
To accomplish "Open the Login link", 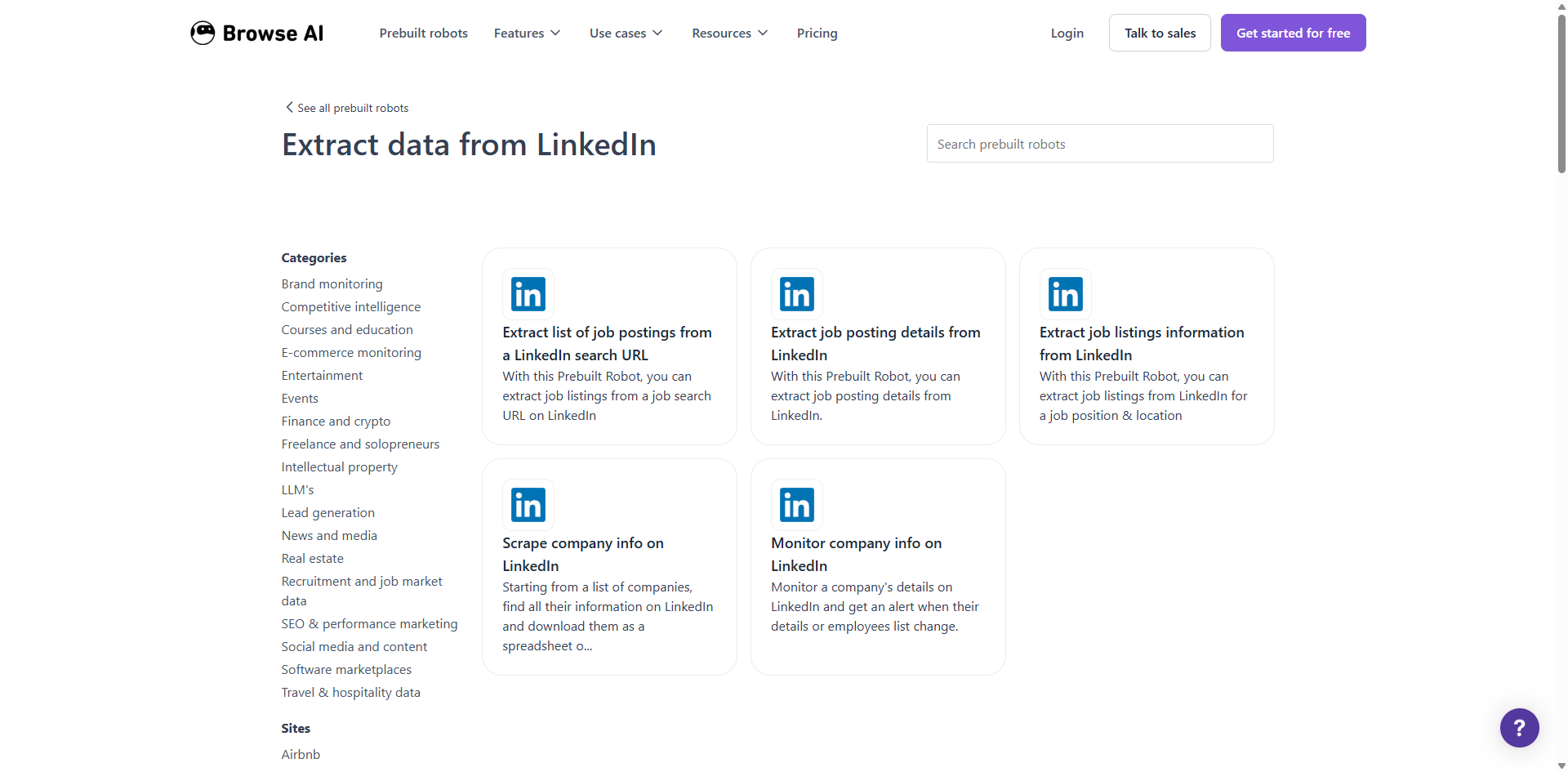I will [1067, 33].
